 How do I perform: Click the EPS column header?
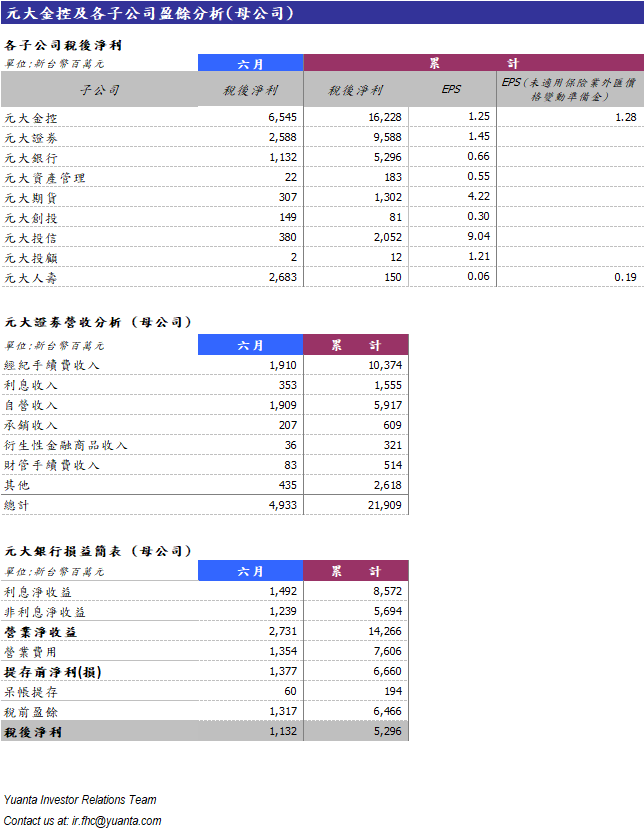[x=452, y=89]
